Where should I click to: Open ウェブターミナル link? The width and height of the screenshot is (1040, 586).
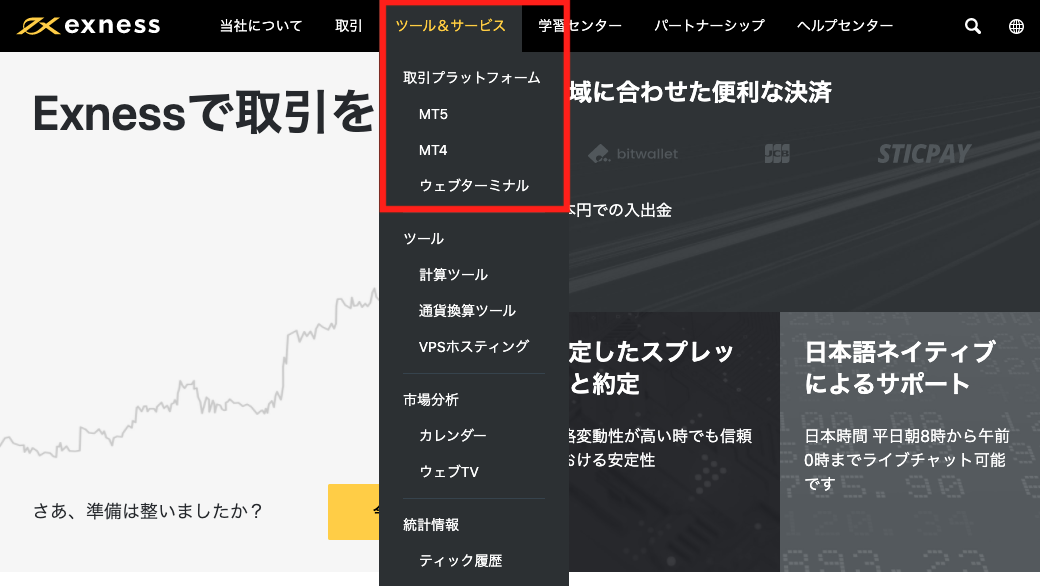(474, 186)
